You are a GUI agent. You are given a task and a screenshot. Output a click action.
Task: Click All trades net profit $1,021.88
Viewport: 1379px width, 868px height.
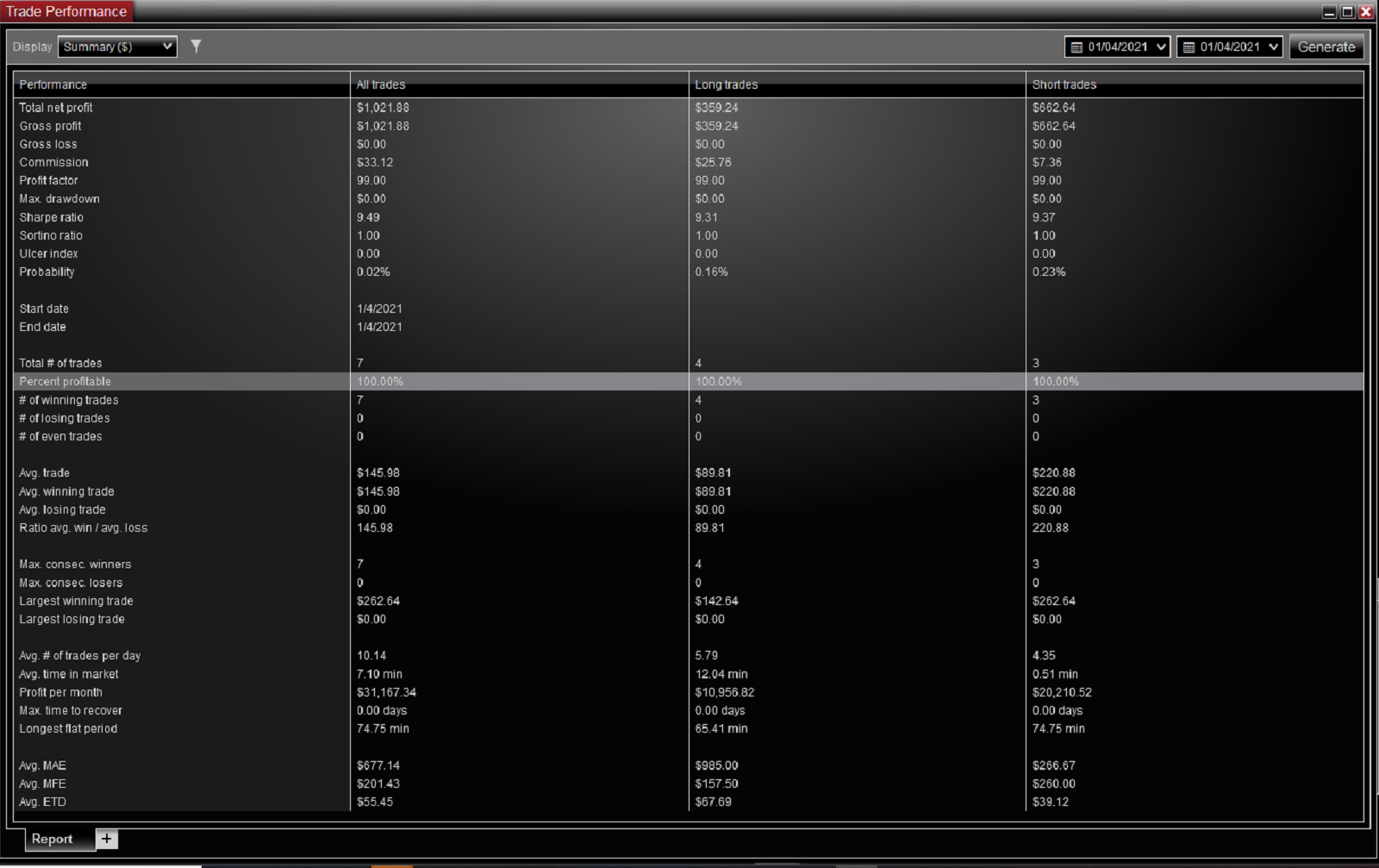[x=383, y=108]
